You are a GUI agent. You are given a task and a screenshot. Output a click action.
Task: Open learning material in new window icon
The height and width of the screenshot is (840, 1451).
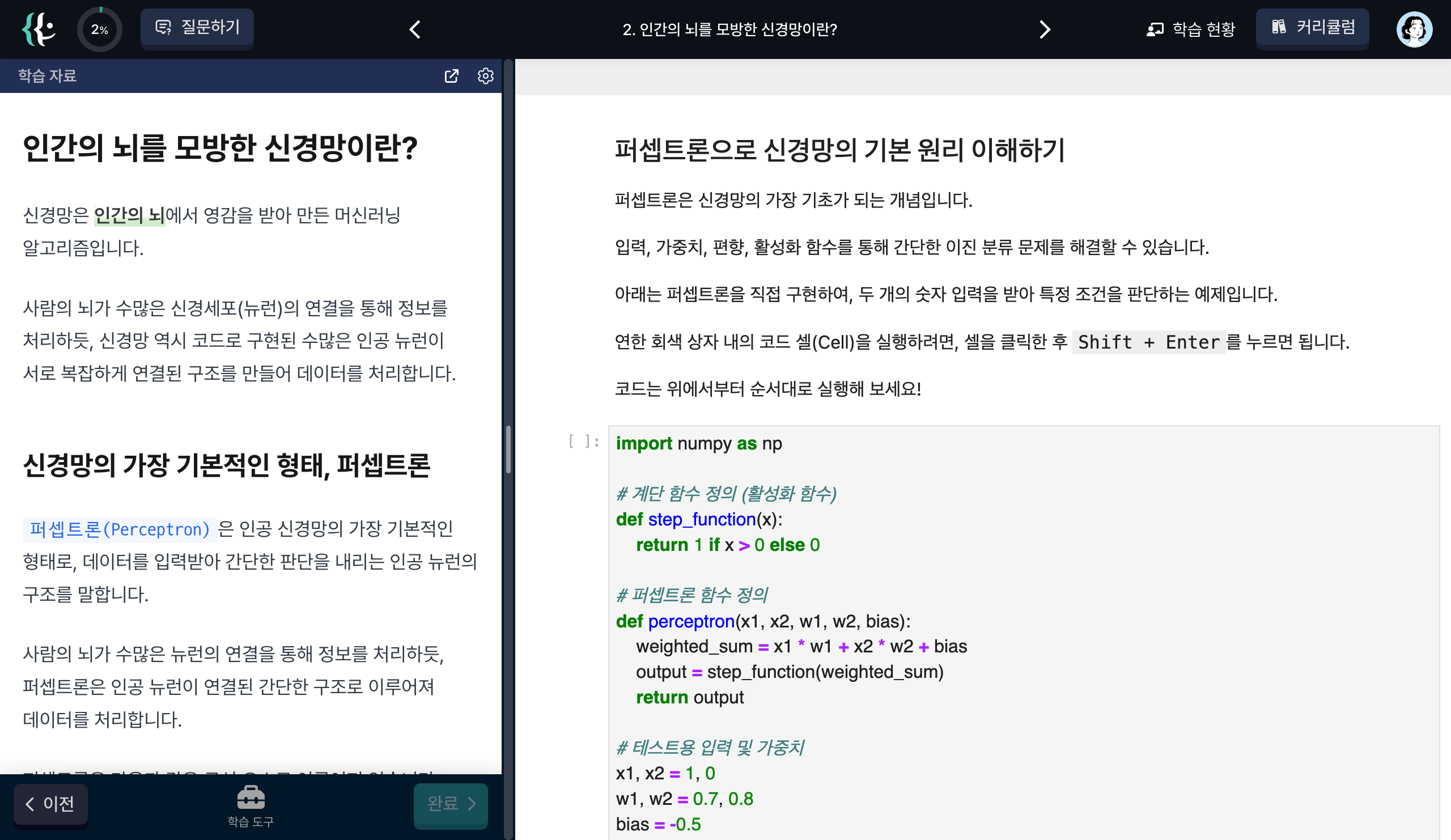coord(451,76)
